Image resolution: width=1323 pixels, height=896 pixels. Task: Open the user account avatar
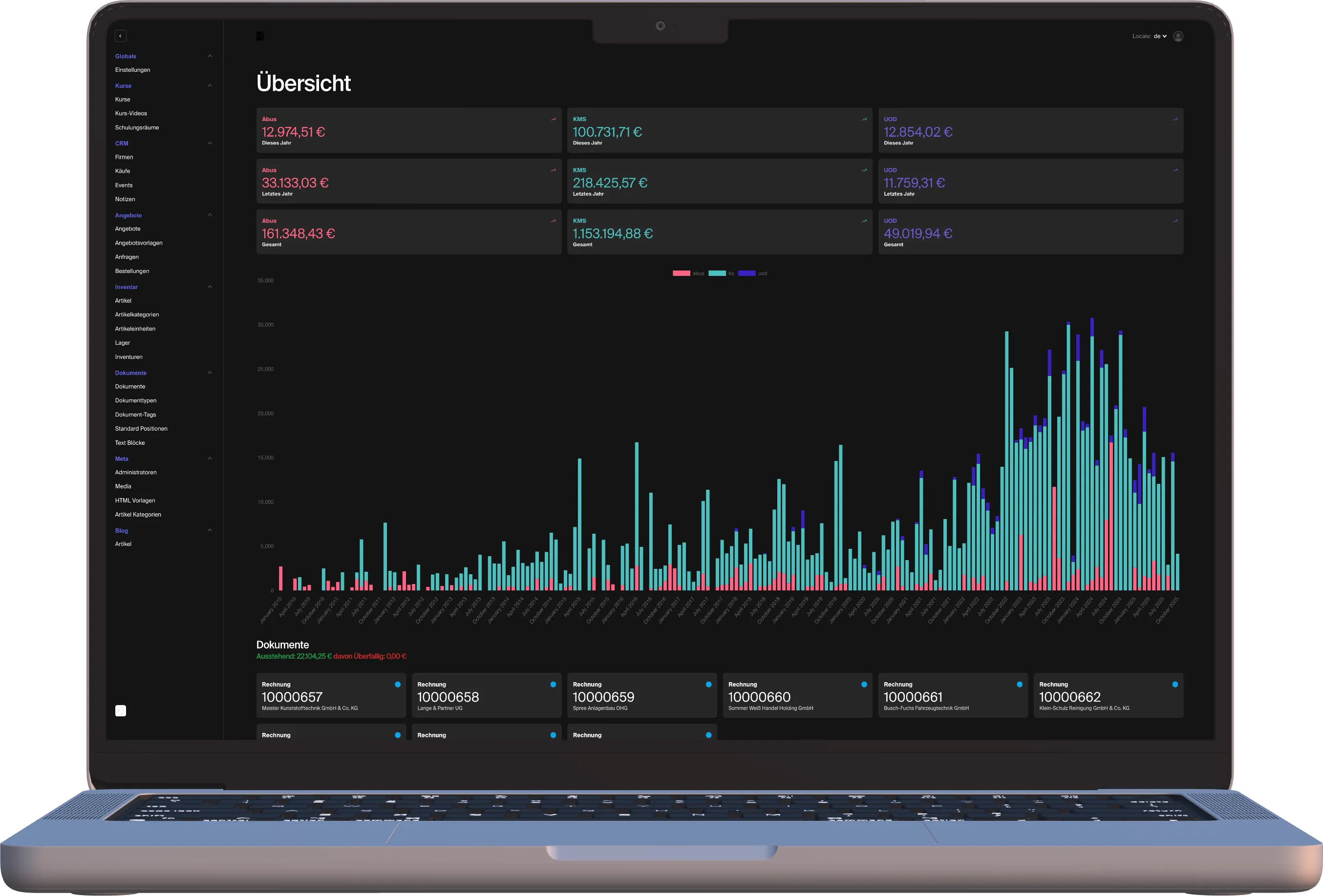1178,36
